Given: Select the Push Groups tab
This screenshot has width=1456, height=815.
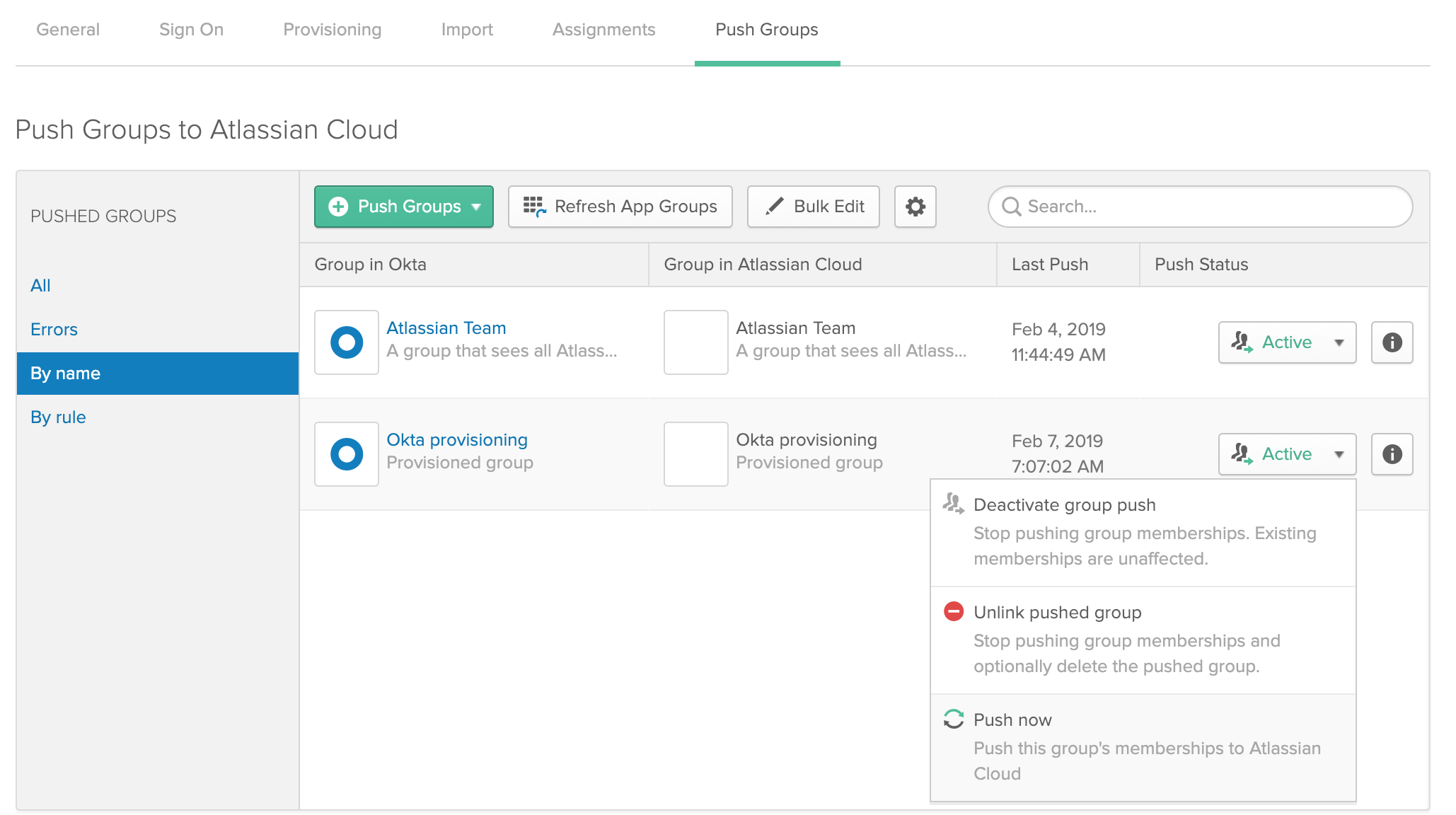Looking at the screenshot, I should point(767,30).
